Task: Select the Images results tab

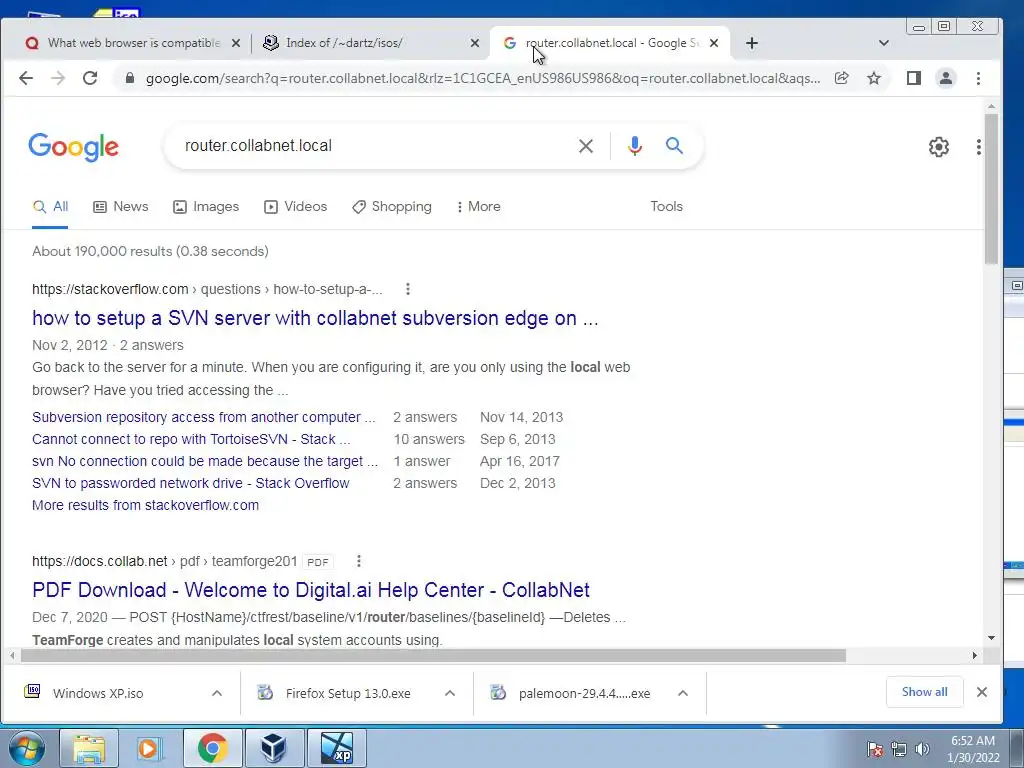Action: [x=206, y=206]
